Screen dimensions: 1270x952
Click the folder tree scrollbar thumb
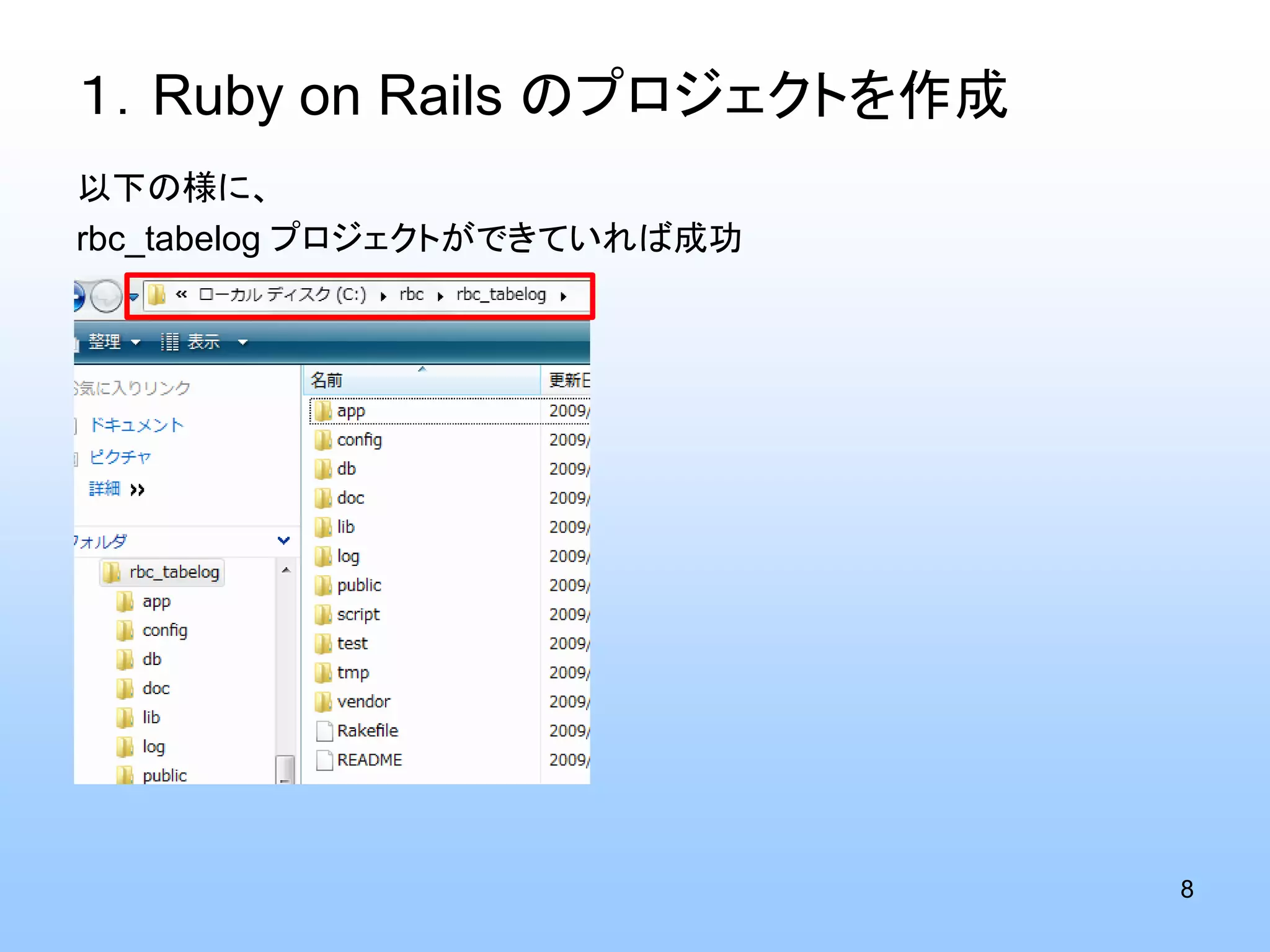(x=285, y=770)
